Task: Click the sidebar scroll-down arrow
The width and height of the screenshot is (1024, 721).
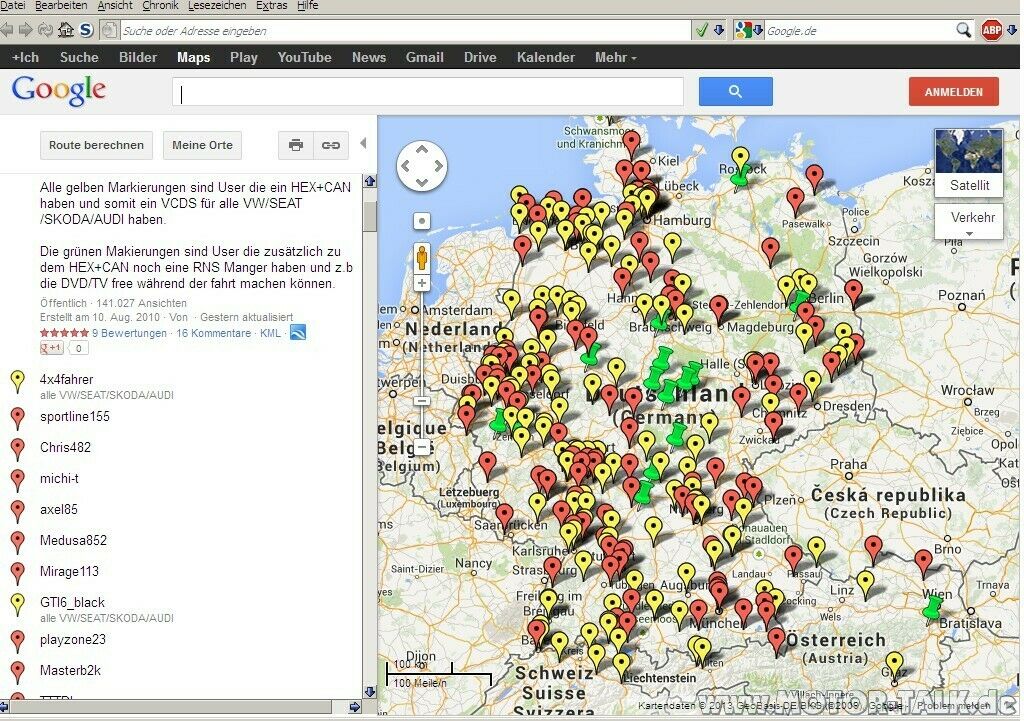Action: click(370, 692)
